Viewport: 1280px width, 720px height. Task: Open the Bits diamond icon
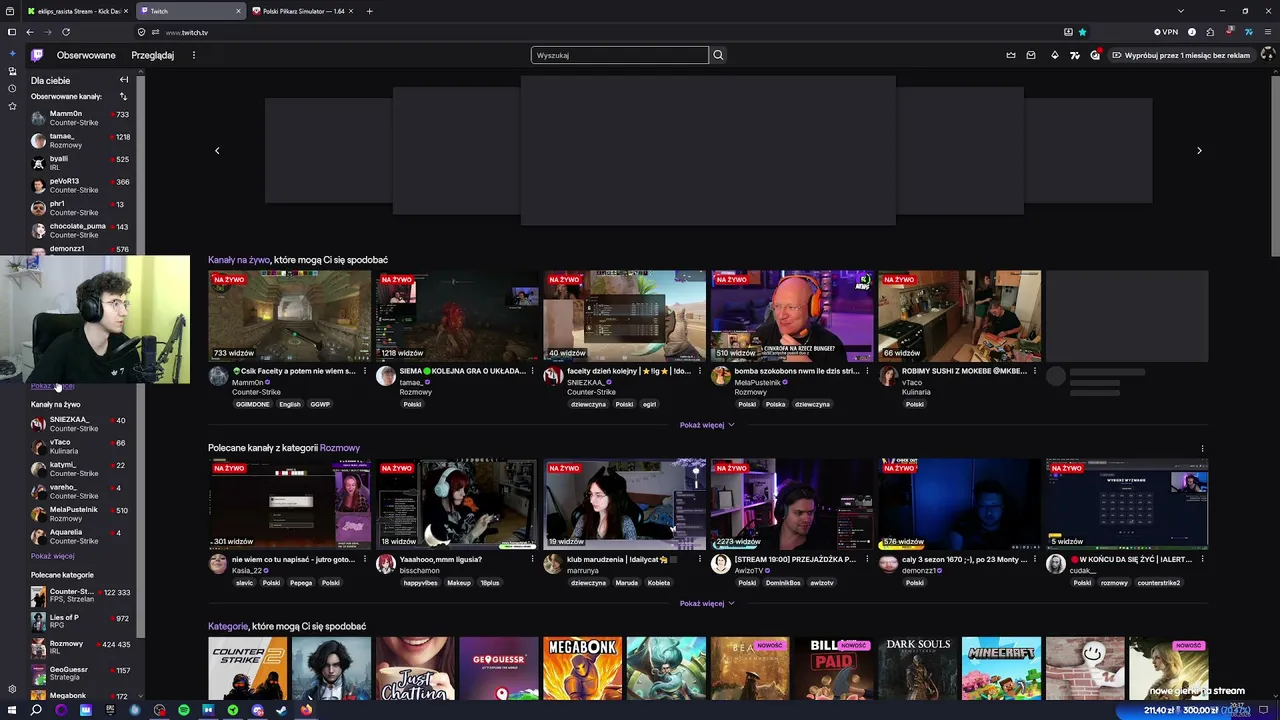point(1054,55)
